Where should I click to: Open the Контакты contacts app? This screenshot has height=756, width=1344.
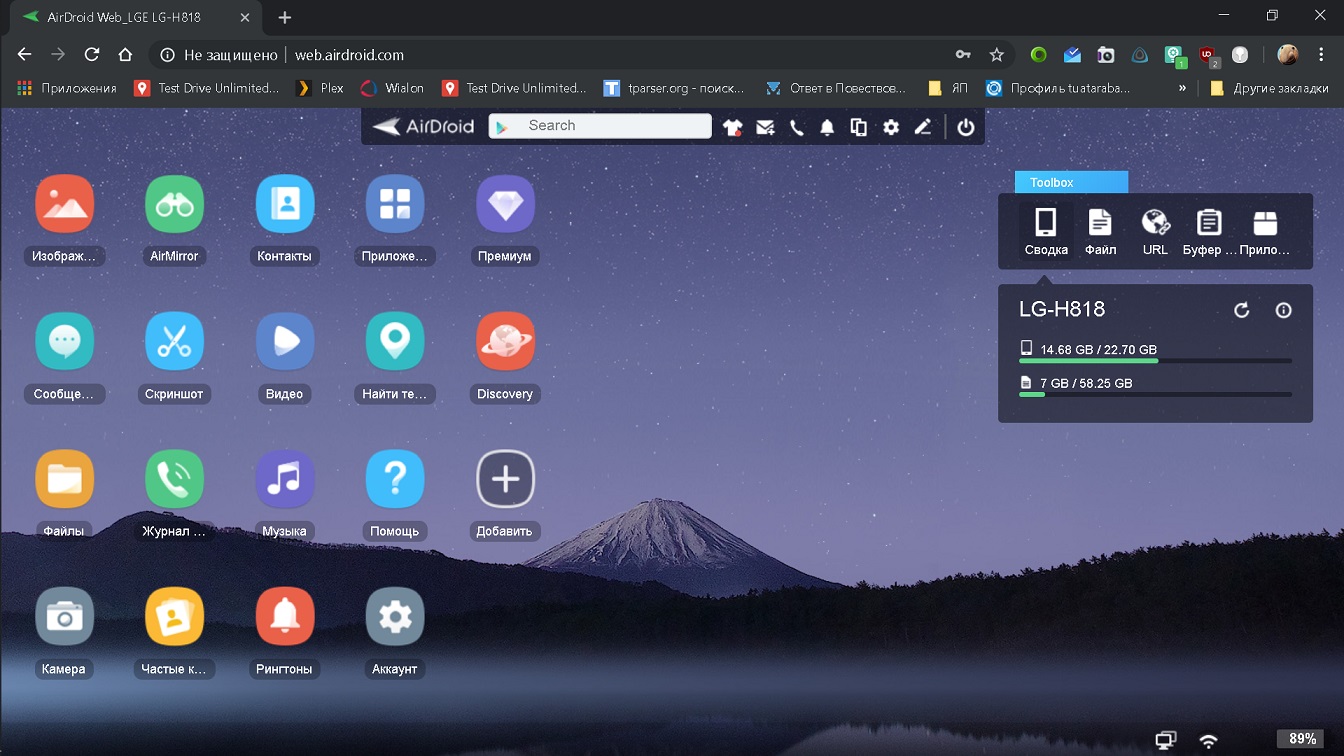[x=284, y=205]
